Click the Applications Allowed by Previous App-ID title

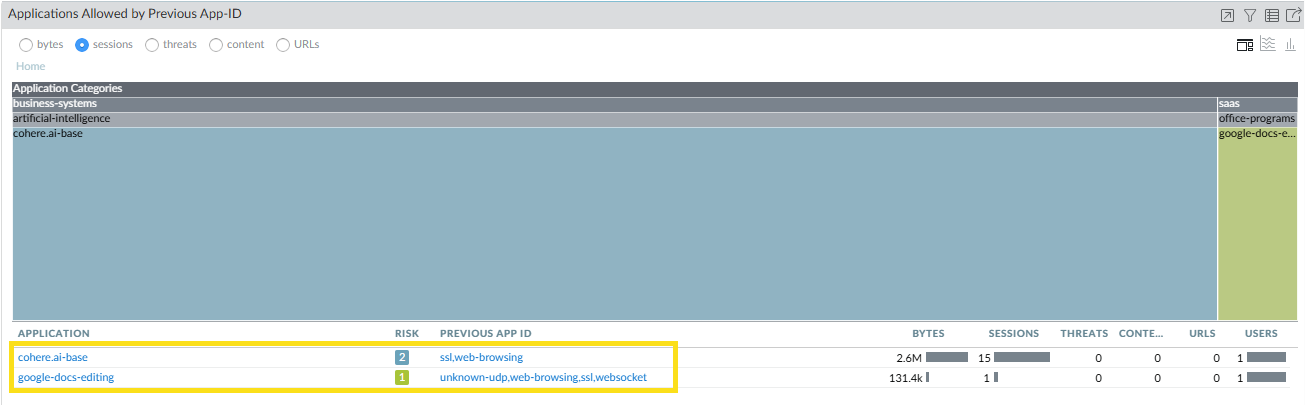pyautogui.click(x=125, y=14)
